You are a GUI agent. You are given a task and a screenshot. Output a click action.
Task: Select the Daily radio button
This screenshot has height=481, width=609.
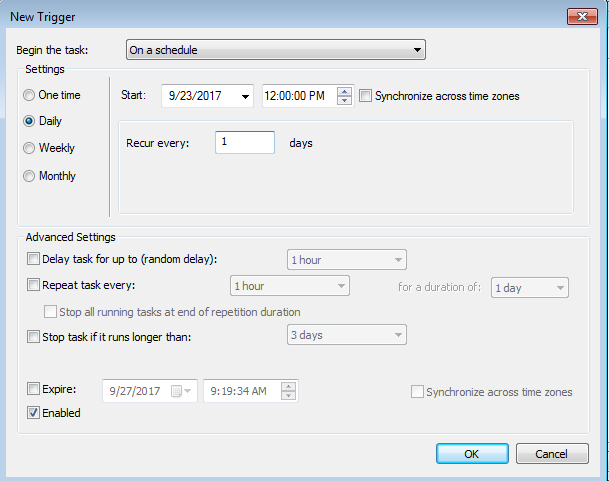point(29,121)
